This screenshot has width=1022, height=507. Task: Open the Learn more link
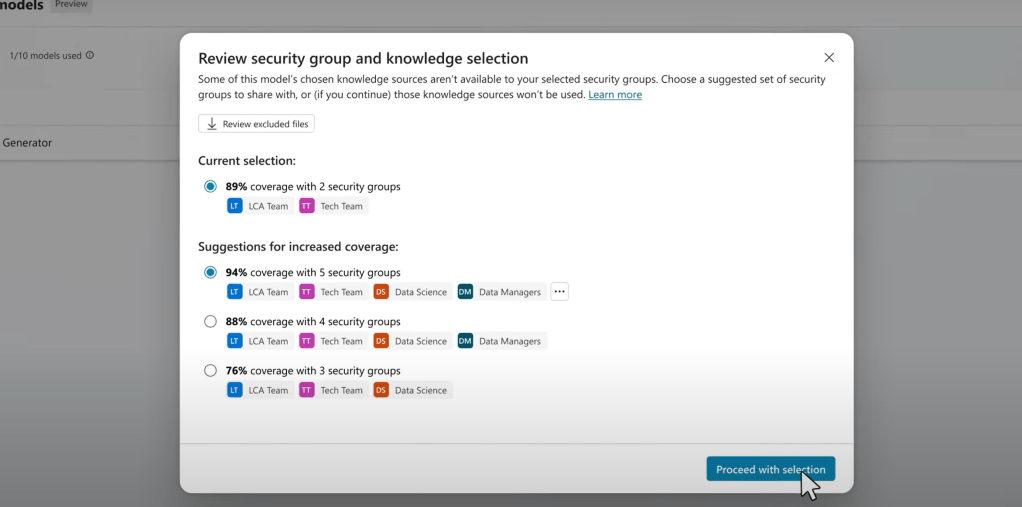(615, 95)
